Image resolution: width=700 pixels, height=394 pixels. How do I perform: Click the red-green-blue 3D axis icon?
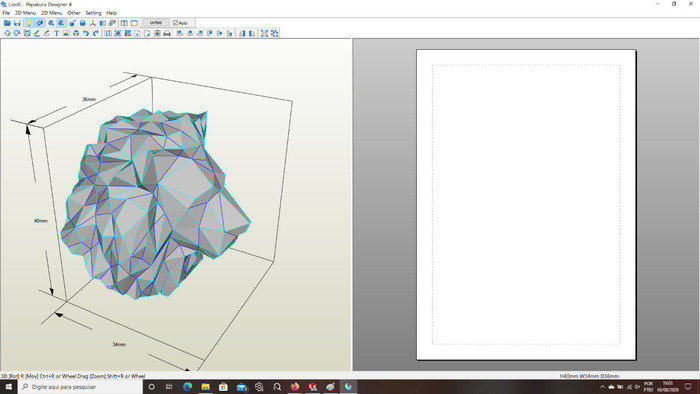(92, 23)
